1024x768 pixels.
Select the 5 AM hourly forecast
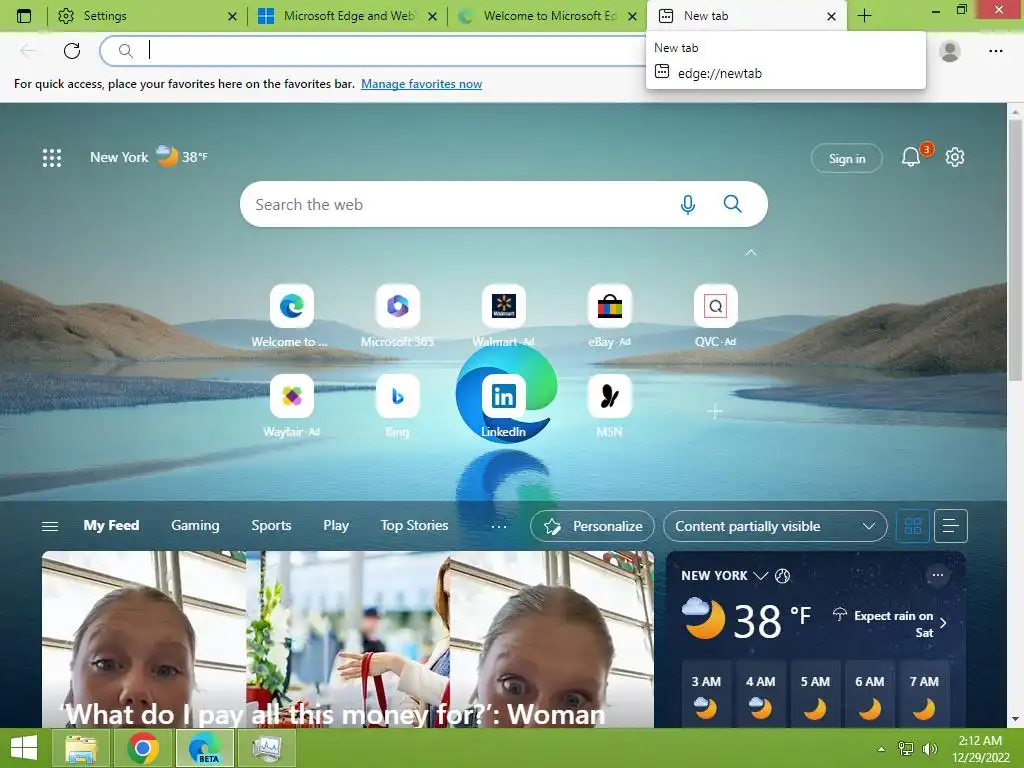(815, 695)
